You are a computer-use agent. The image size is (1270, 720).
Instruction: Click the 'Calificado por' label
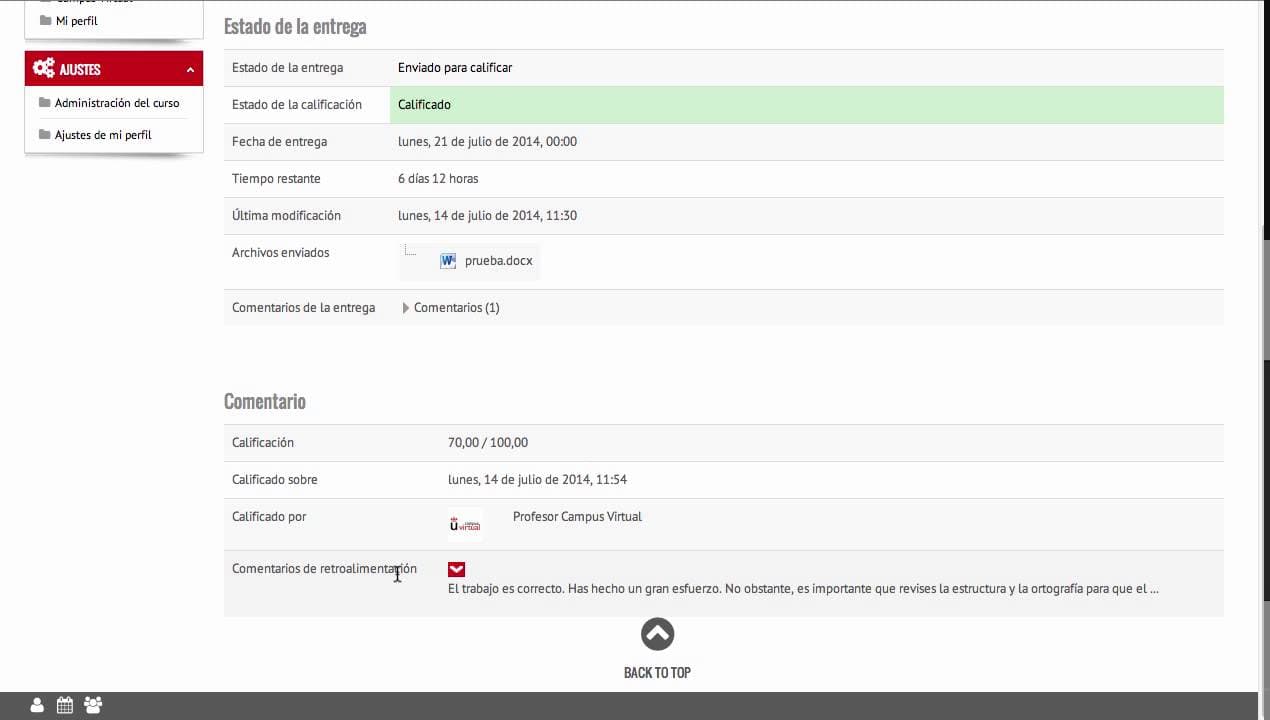(x=269, y=517)
